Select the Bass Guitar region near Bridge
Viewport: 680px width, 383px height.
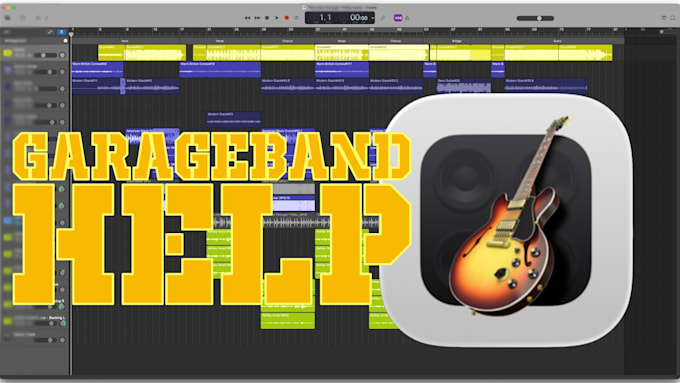[464, 86]
